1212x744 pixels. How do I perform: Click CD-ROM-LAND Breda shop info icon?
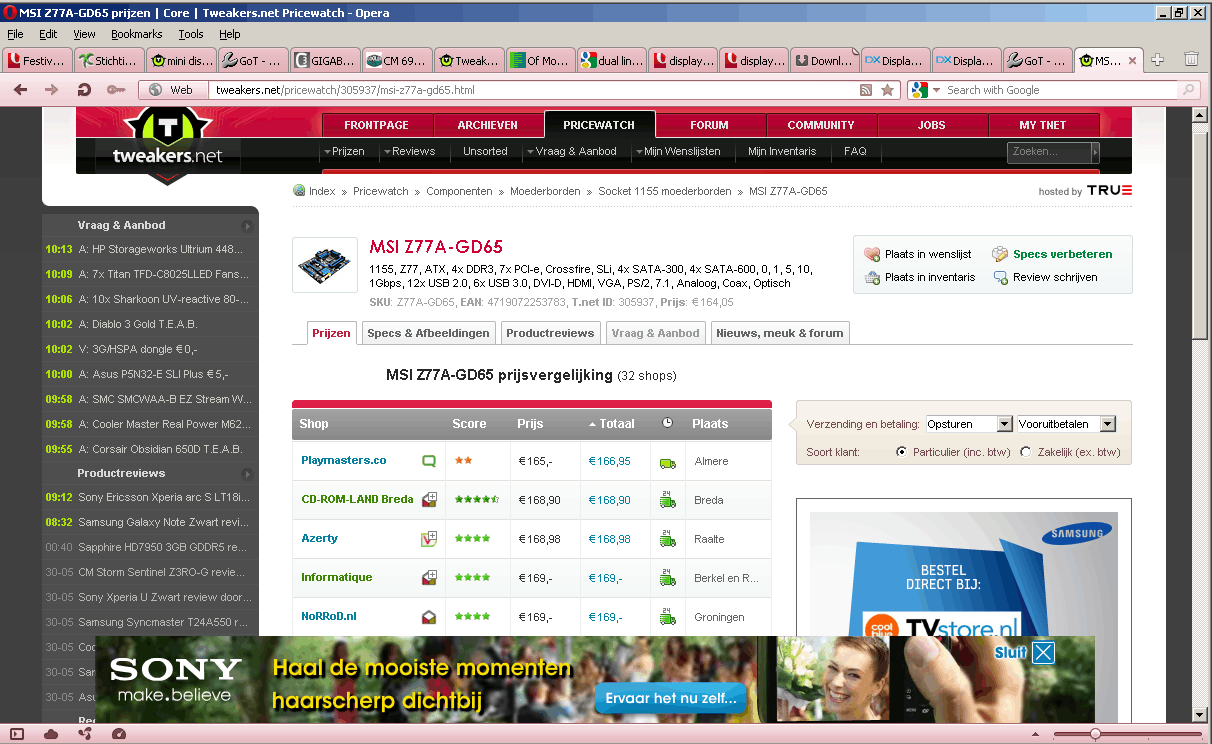(429, 499)
